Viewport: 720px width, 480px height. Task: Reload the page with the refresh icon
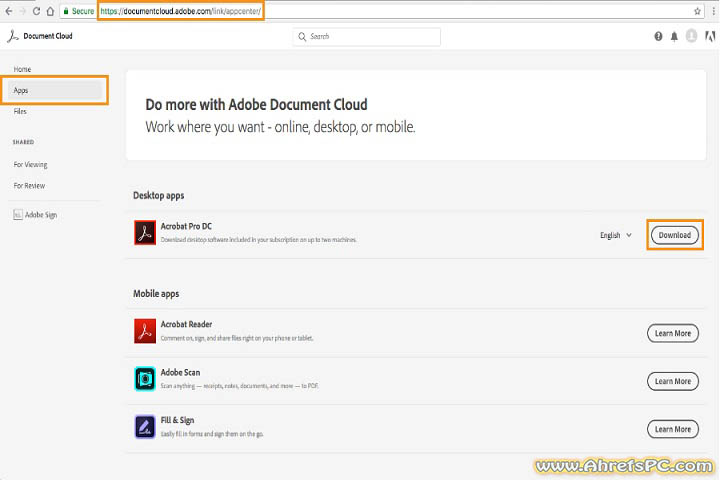pyautogui.click(x=36, y=11)
